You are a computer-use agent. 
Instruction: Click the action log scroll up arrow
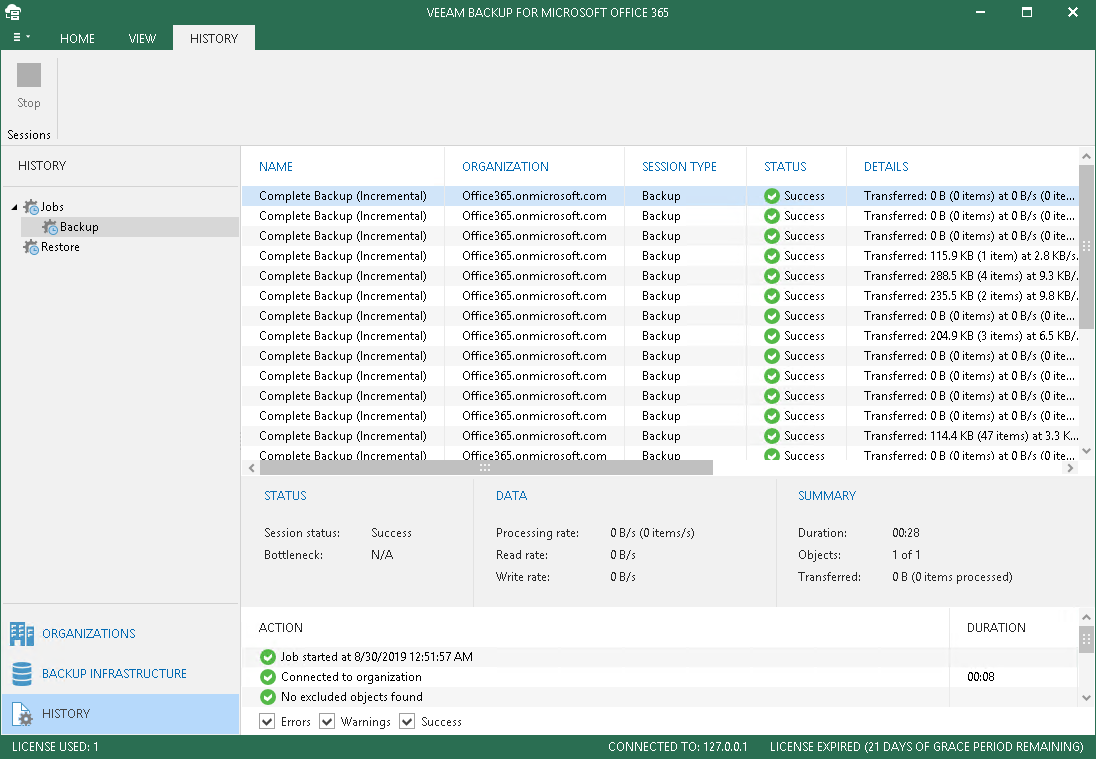1086,617
